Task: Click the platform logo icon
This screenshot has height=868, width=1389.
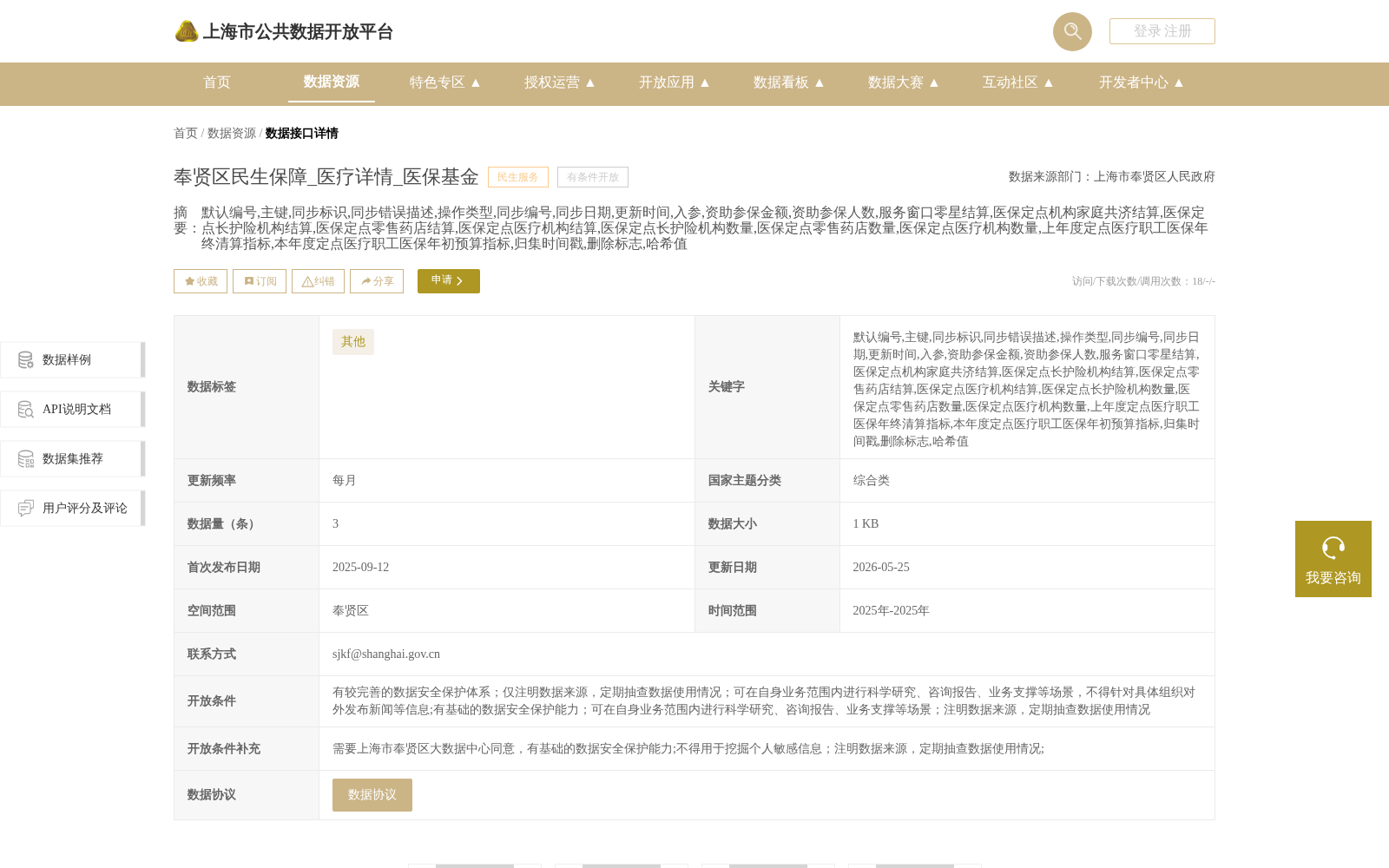Action: [x=187, y=31]
